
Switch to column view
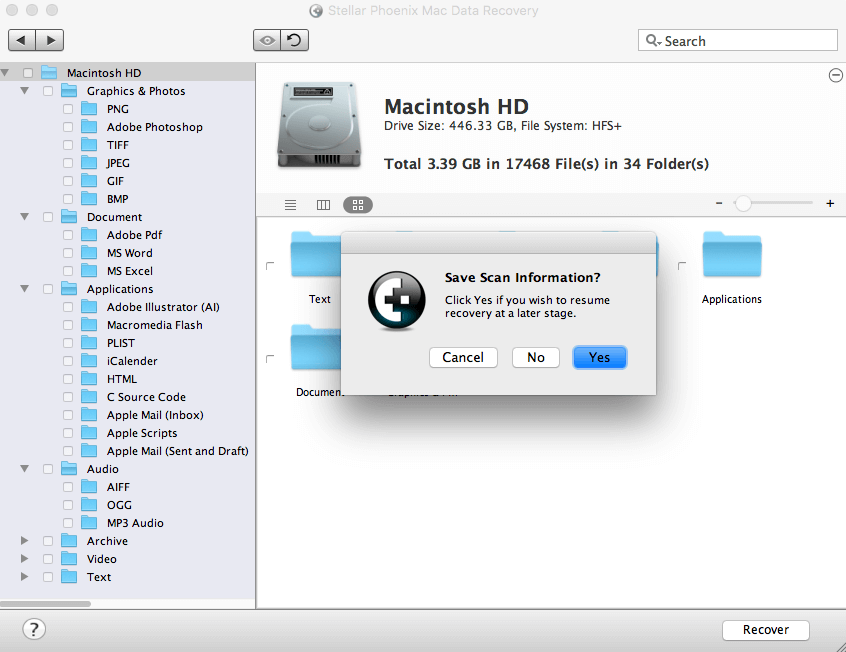click(323, 205)
